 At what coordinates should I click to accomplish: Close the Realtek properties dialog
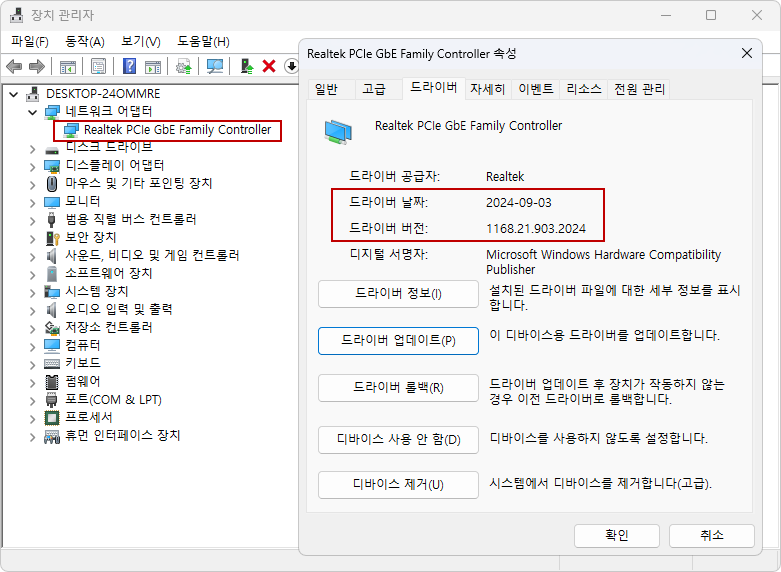(747, 53)
